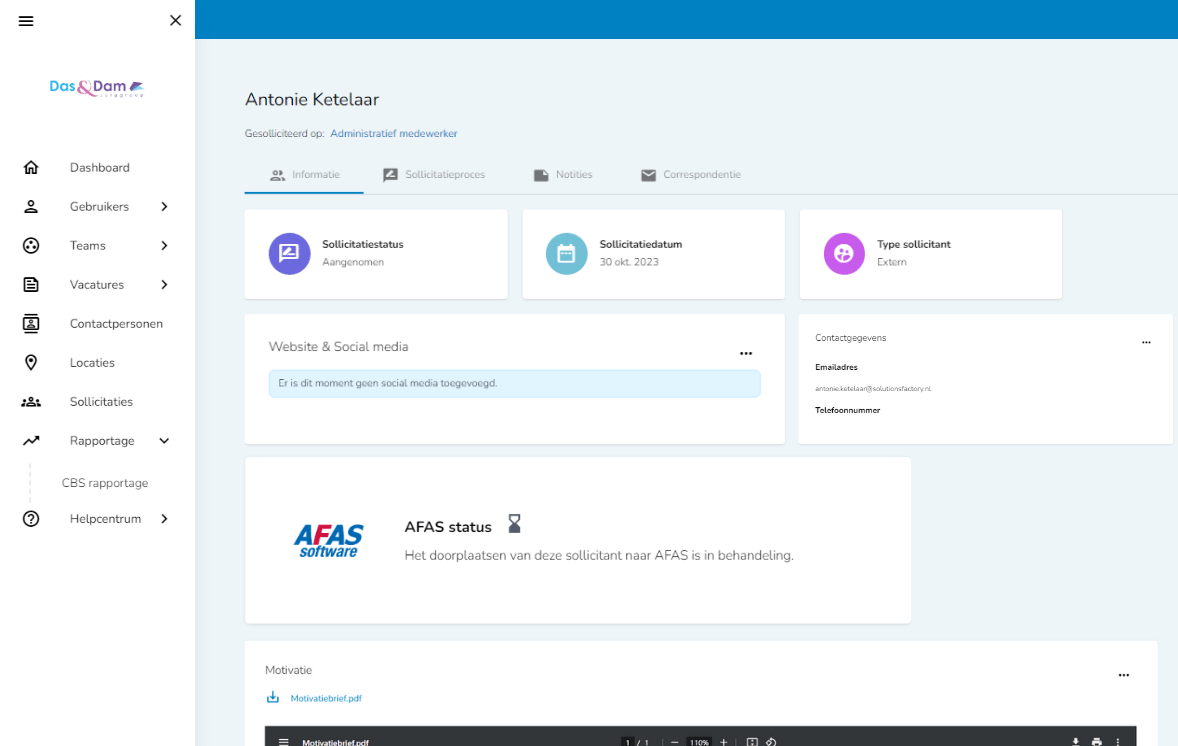Increase PDF zoom with the plus control
The image size is (1178, 746).
(724, 741)
